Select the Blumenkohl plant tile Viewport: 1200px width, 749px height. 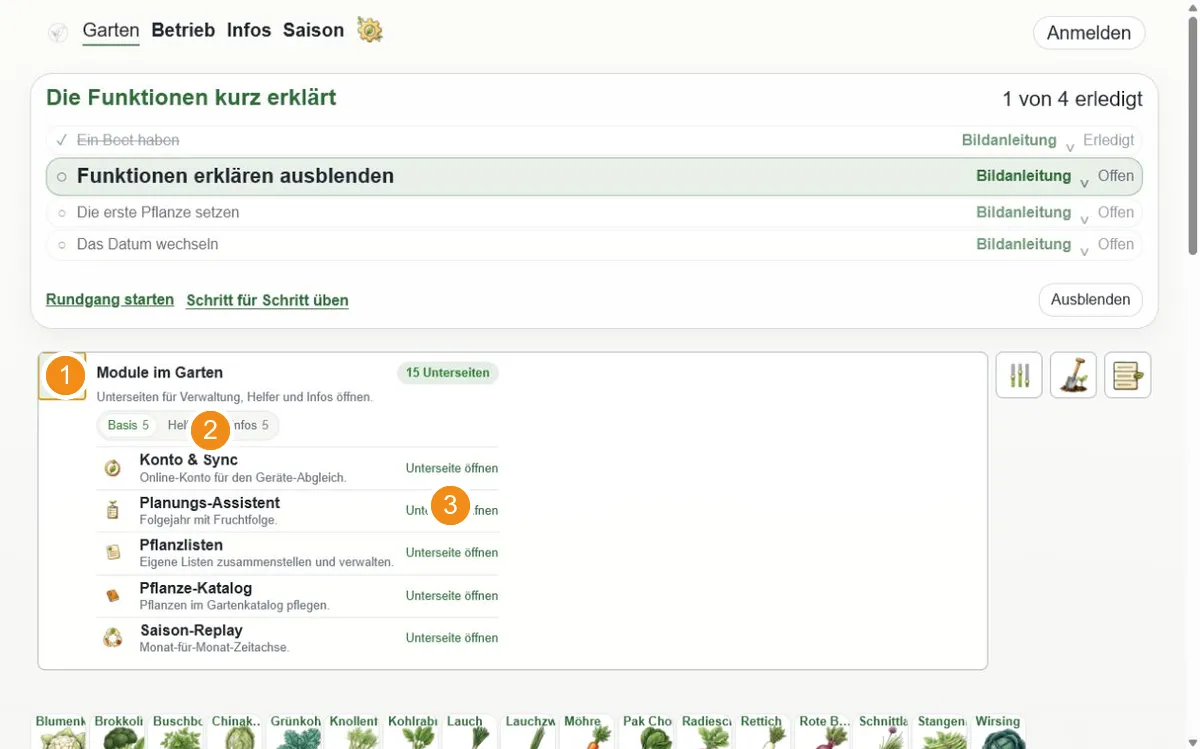pos(61,732)
